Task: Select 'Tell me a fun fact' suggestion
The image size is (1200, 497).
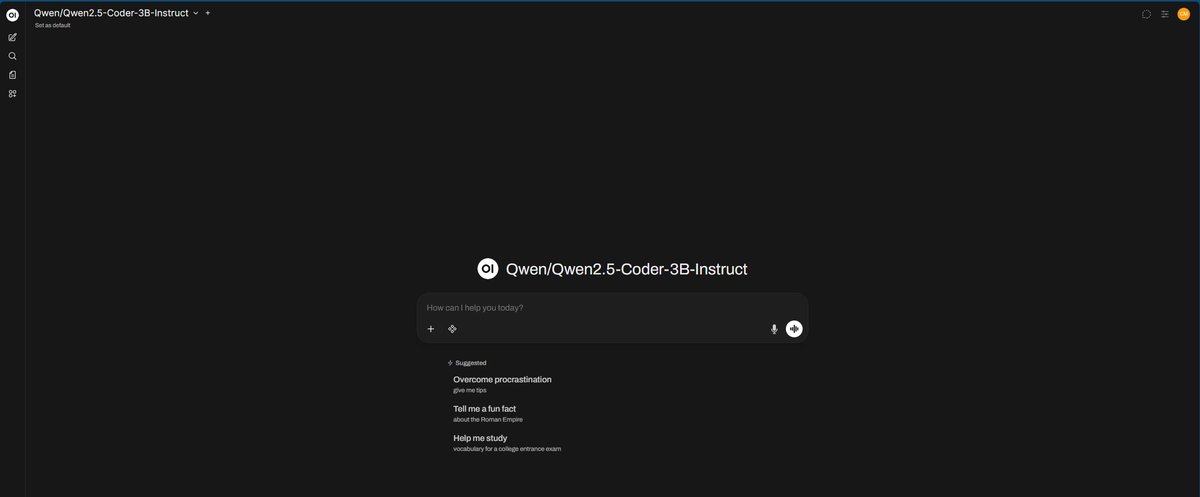Action: [488, 413]
